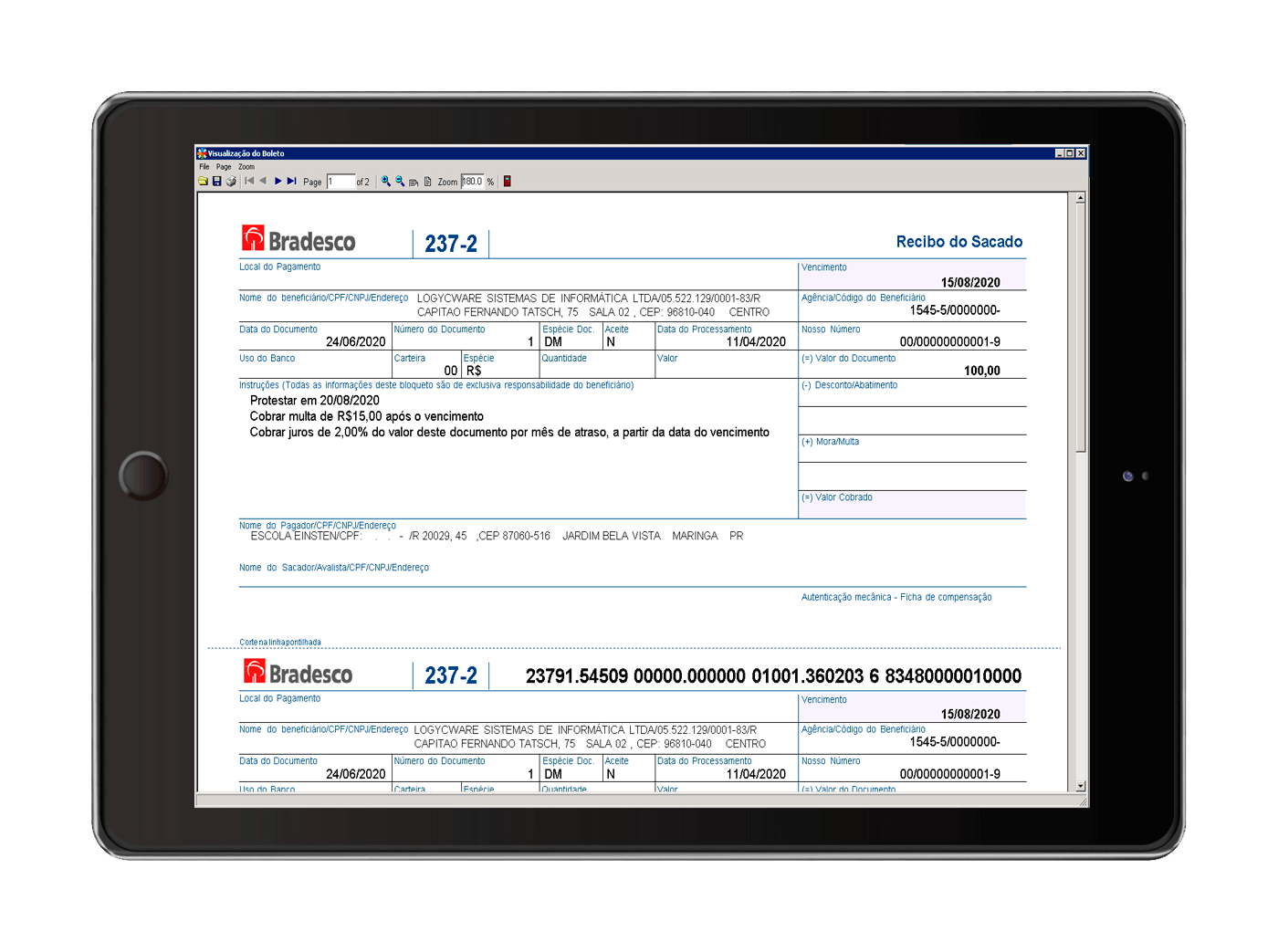Click the save floppy disk icon

(x=217, y=182)
